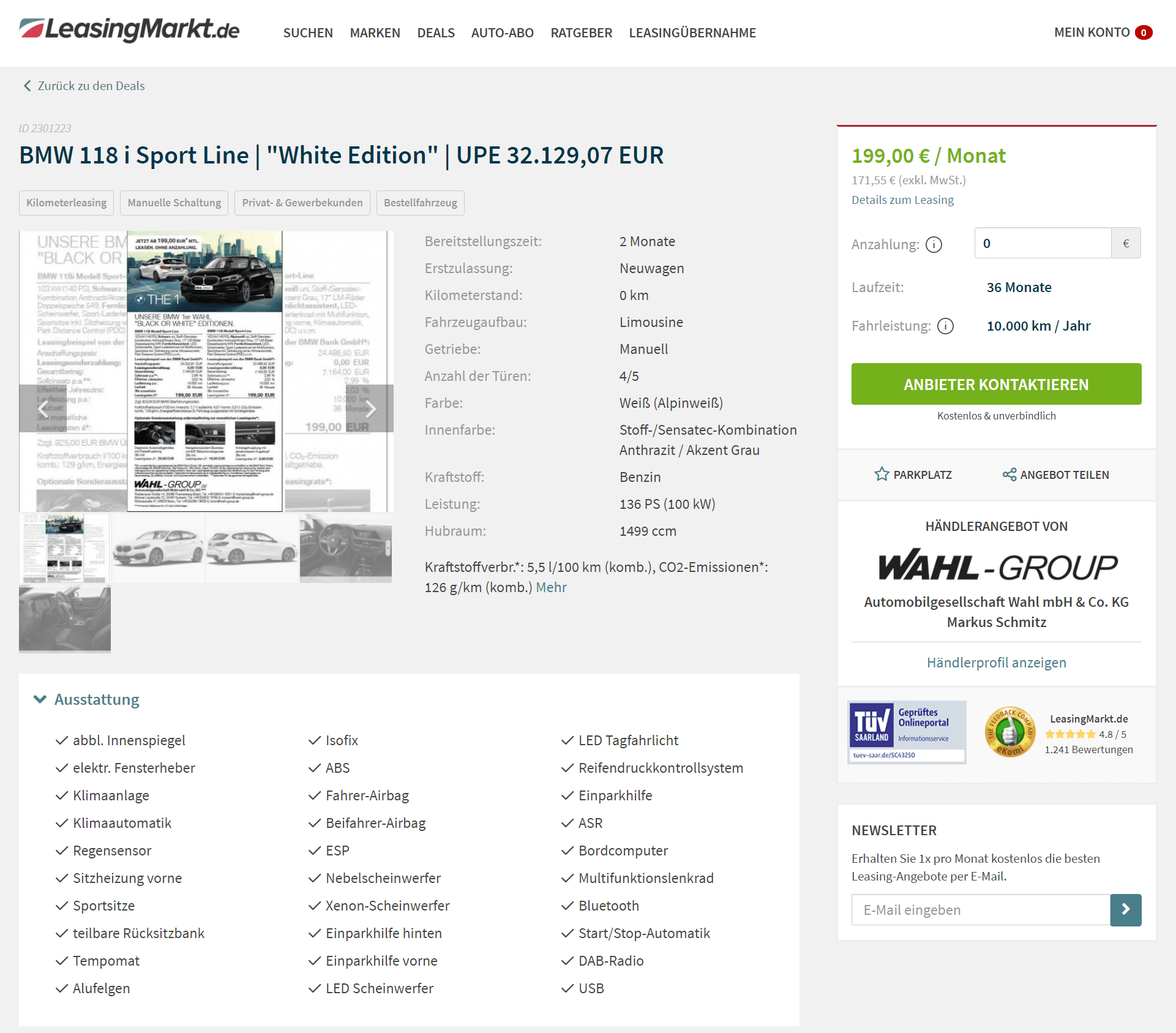Open Details zum Leasing link
This screenshot has height=1033, width=1176.
(902, 200)
